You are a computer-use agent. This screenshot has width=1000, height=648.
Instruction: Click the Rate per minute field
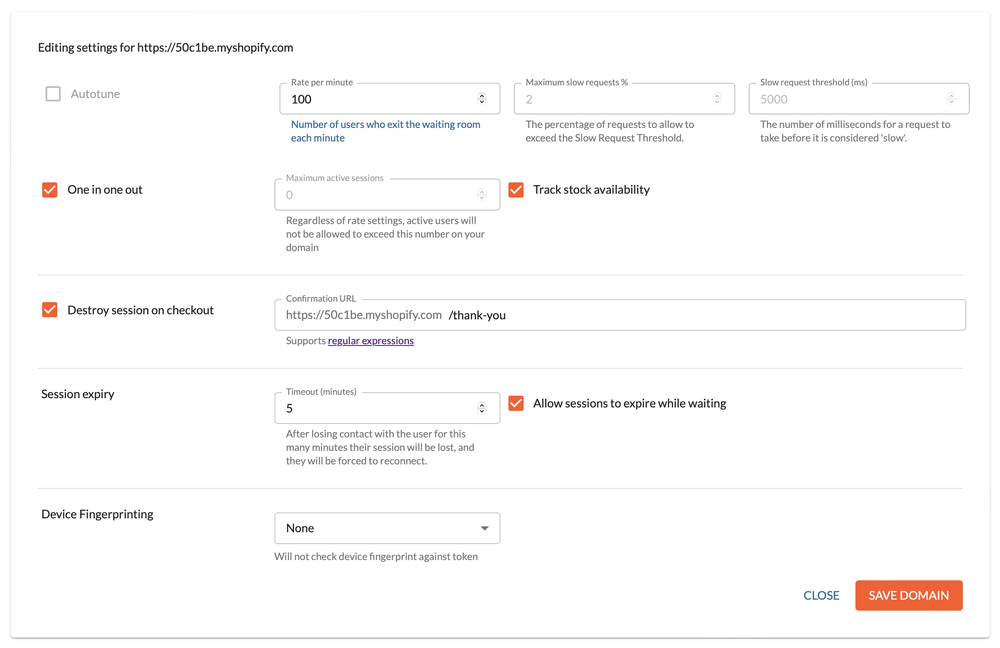389,99
